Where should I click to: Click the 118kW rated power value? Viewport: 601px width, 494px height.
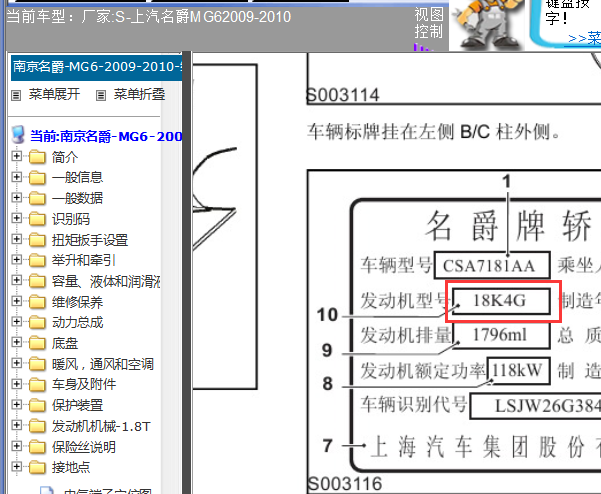point(518,370)
